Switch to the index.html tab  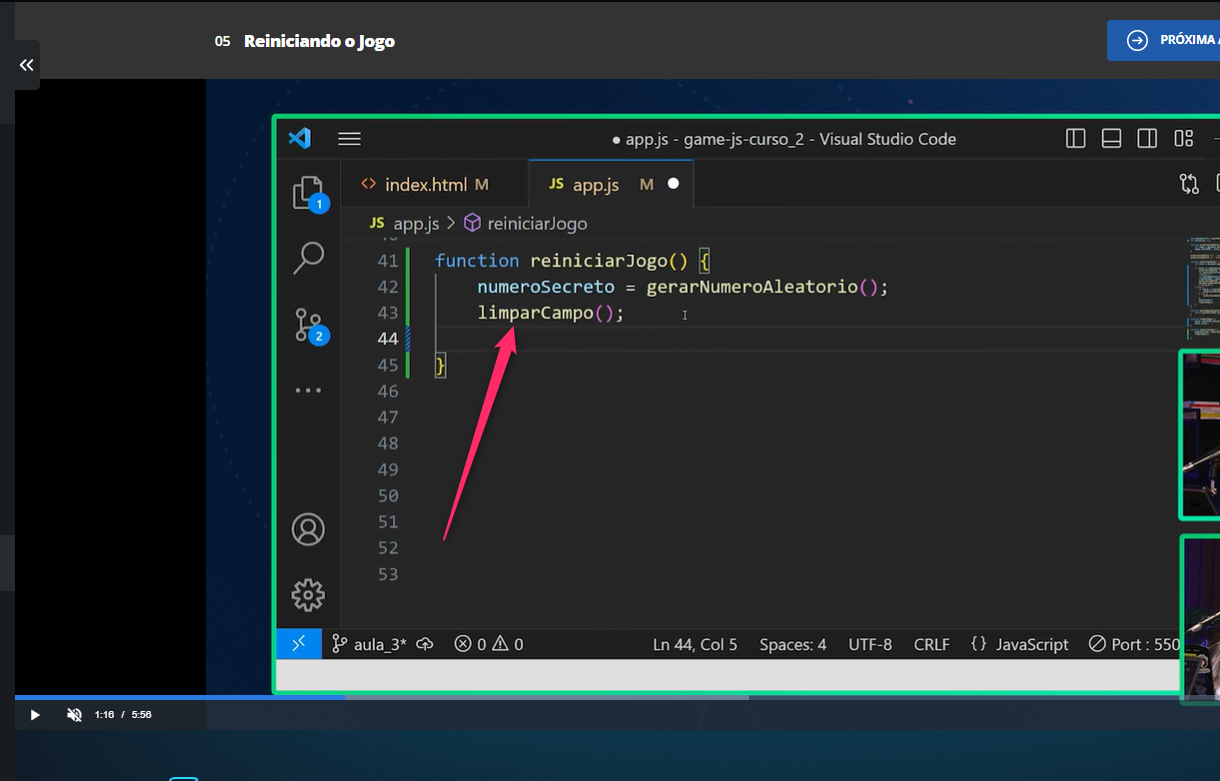[x=425, y=185]
